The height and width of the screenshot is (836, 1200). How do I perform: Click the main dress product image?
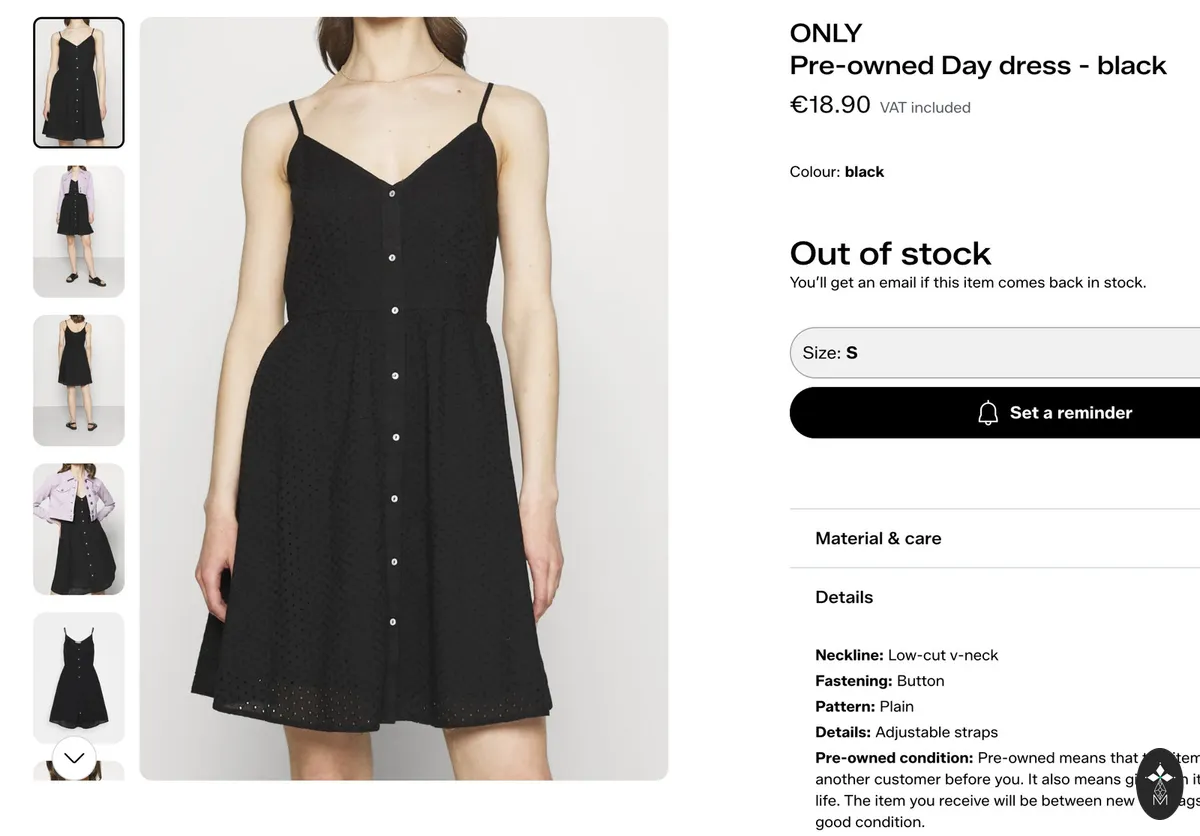click(404, 398)
